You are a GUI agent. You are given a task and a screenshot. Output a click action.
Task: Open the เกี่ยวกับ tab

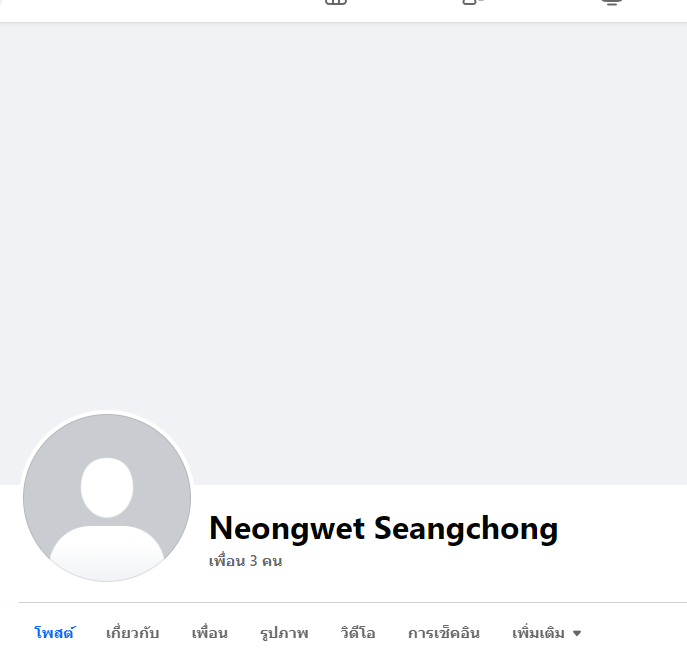132,633
